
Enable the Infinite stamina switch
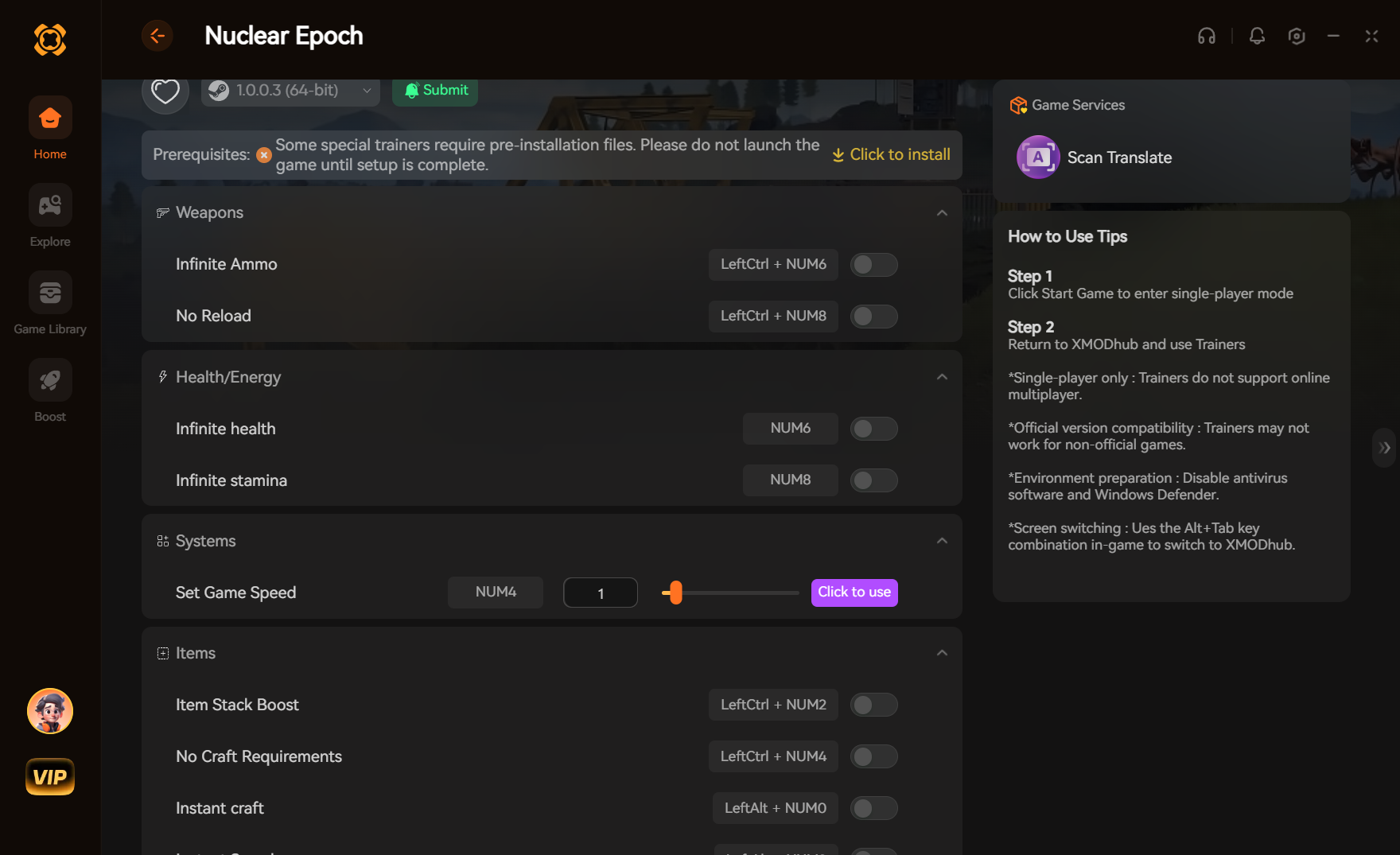coord(873,480)
